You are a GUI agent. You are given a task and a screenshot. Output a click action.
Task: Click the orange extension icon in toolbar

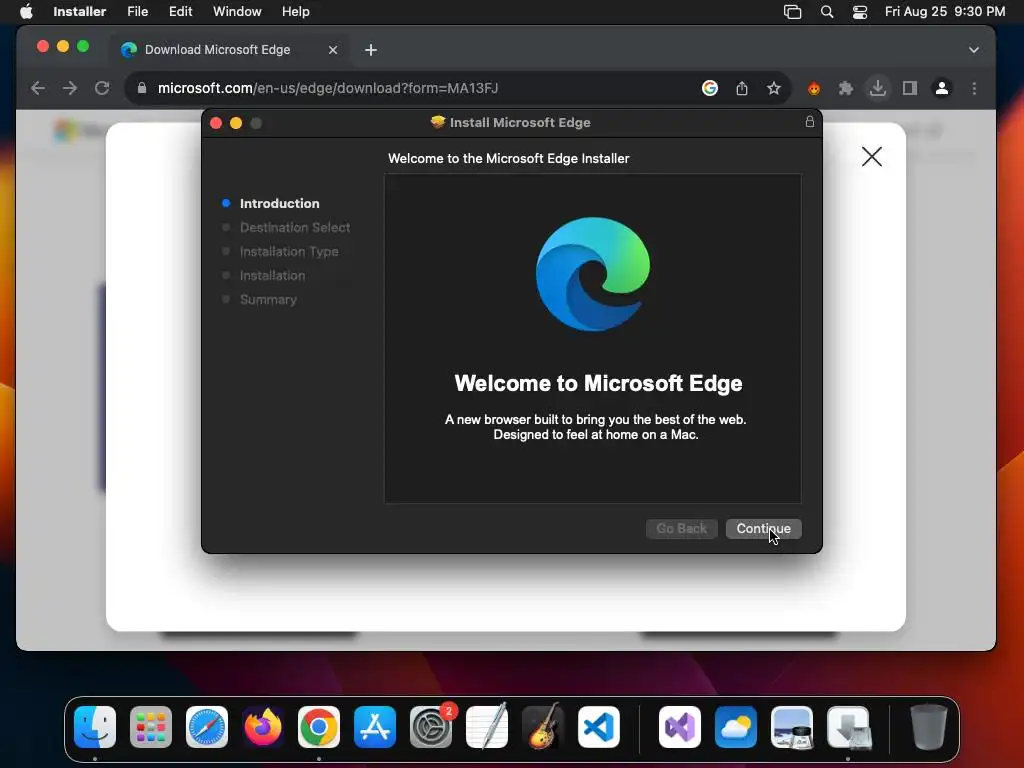814,88
